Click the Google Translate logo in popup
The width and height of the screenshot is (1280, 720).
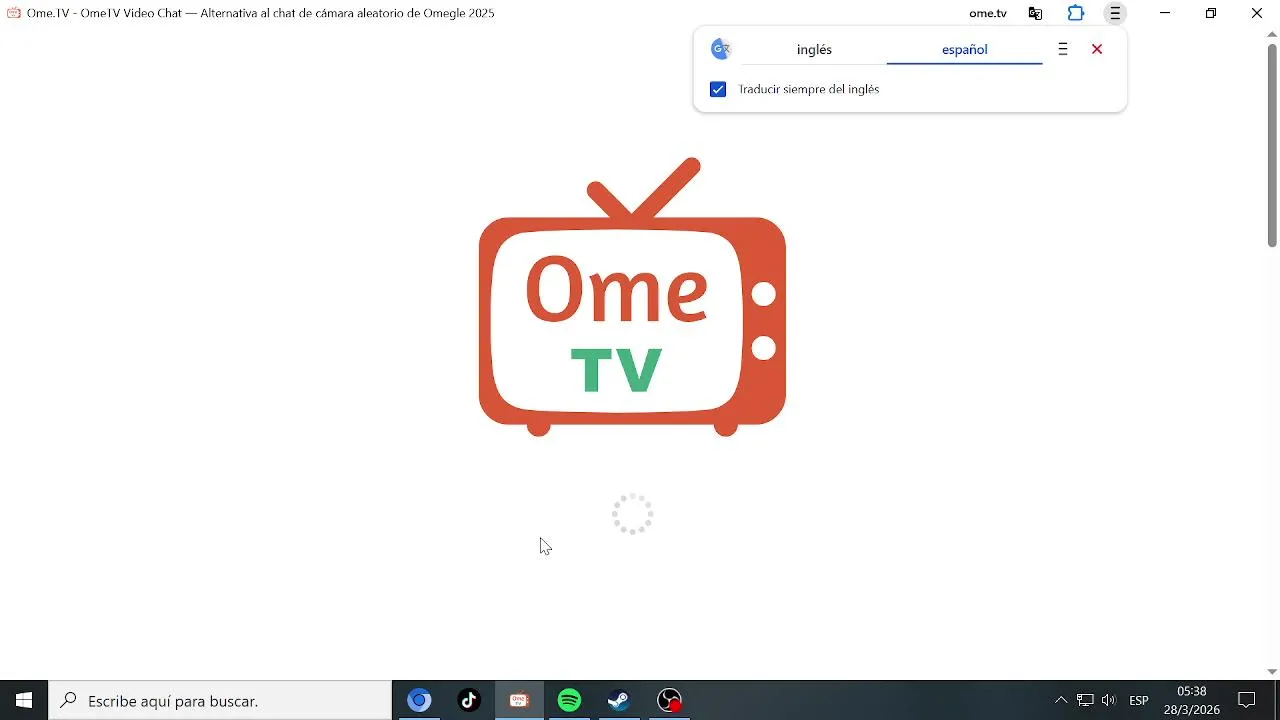[x=721, y=49]
